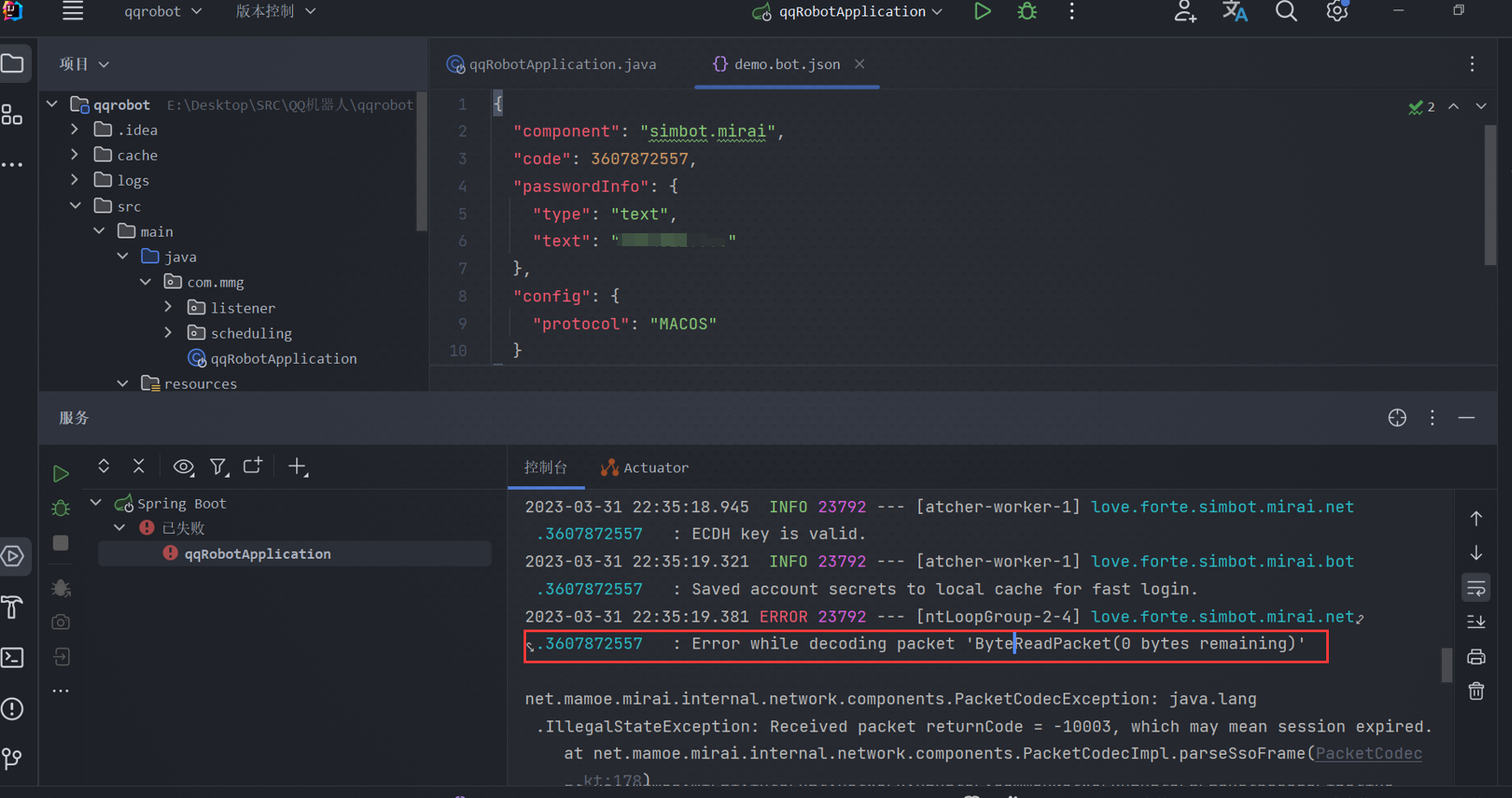The image size is (1512, 798).
Task: Add a service with the plus icon
Action: (x=298, y=467)
